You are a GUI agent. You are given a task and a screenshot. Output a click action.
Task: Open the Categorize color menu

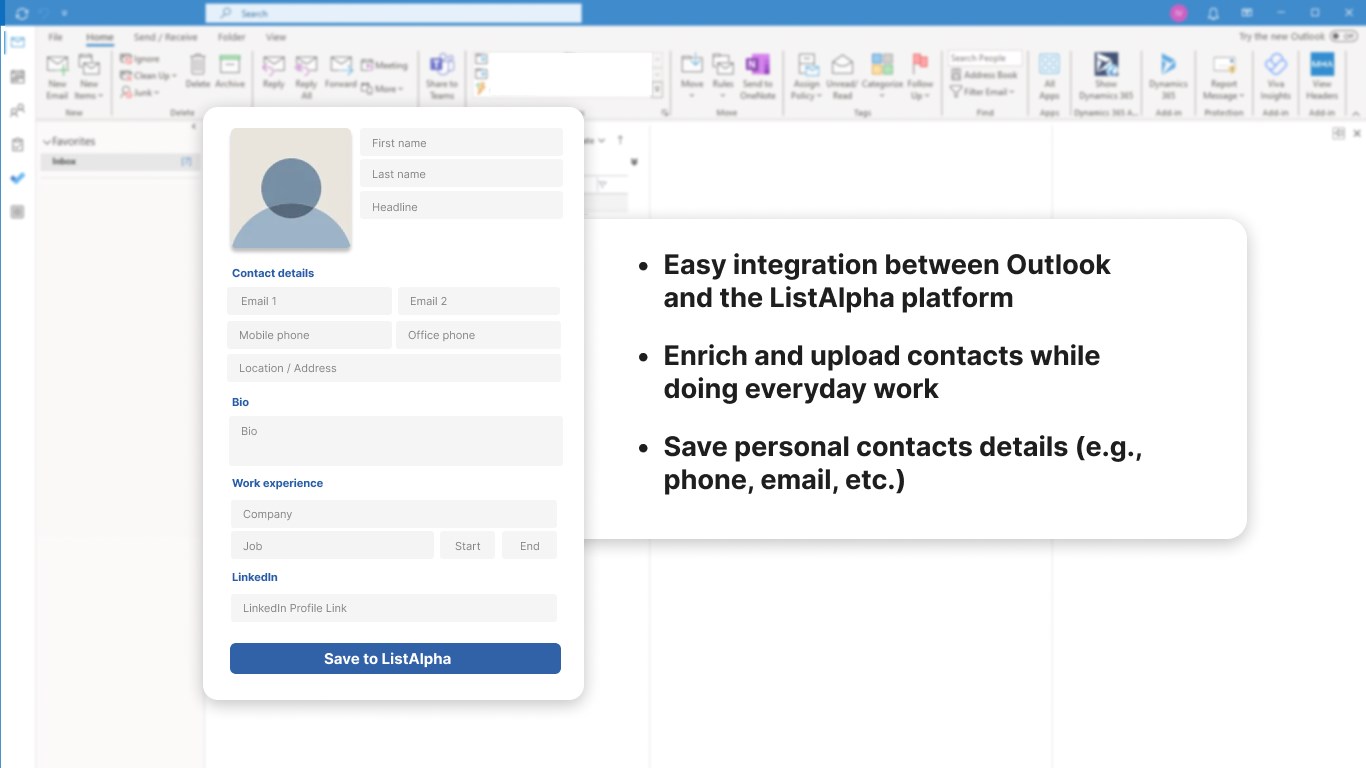pyautogui.click(x=882, y=76)
